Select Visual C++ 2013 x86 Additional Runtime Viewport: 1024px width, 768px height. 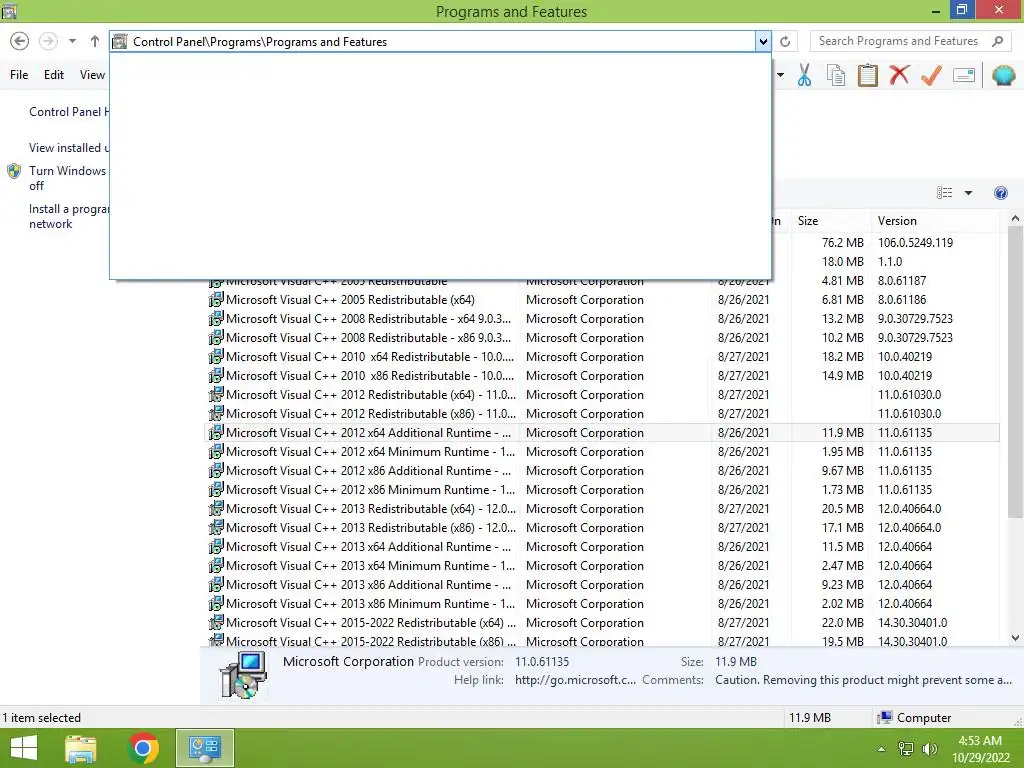601,584
